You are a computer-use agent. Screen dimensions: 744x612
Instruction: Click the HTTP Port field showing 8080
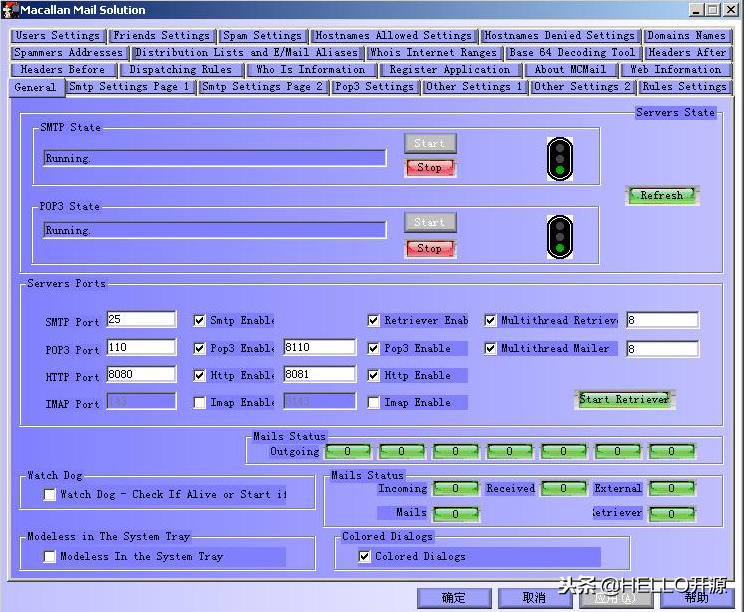point(141,374)
